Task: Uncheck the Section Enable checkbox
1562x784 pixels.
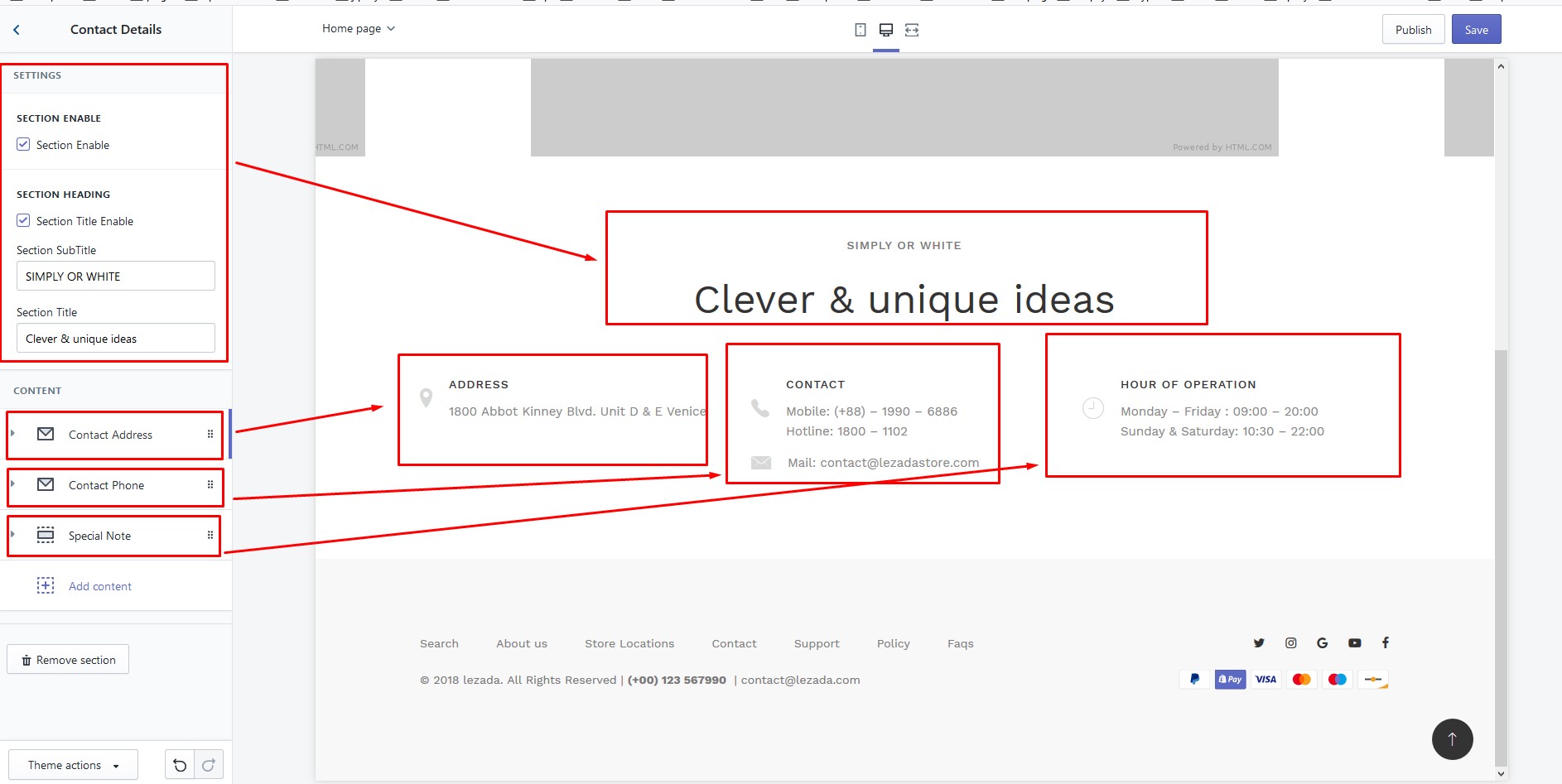Action: (x=23, y=145)
